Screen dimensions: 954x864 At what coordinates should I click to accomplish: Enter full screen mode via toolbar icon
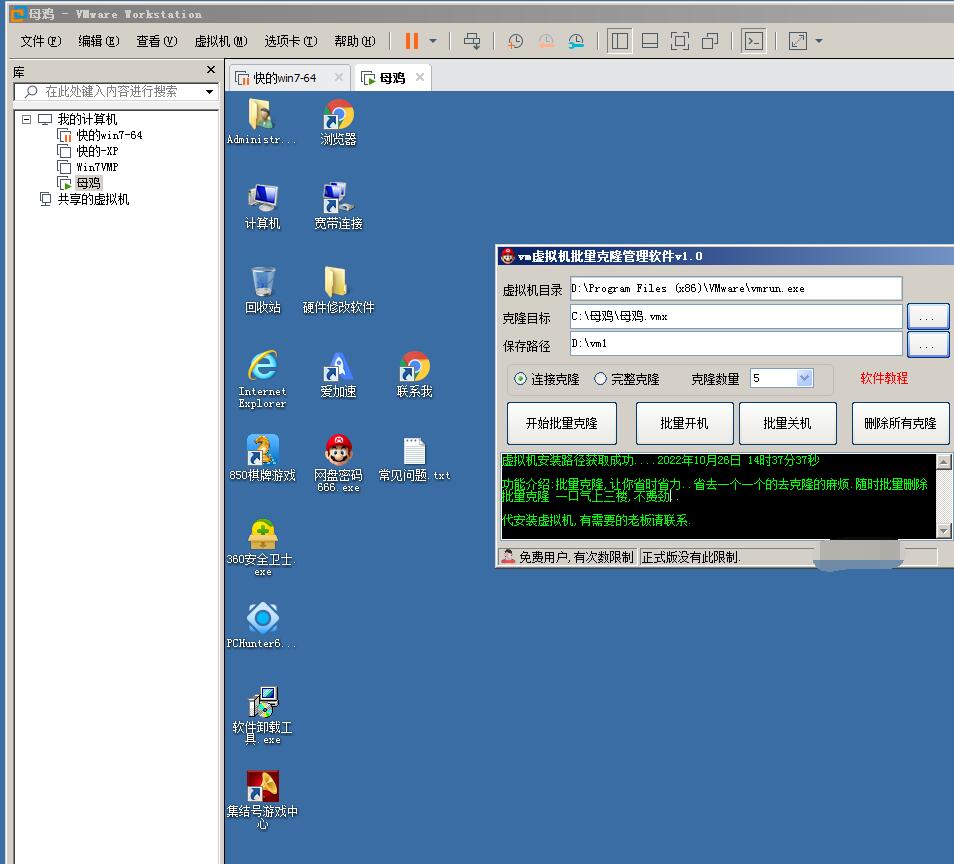pyautogui.click(x=680, y=41)
